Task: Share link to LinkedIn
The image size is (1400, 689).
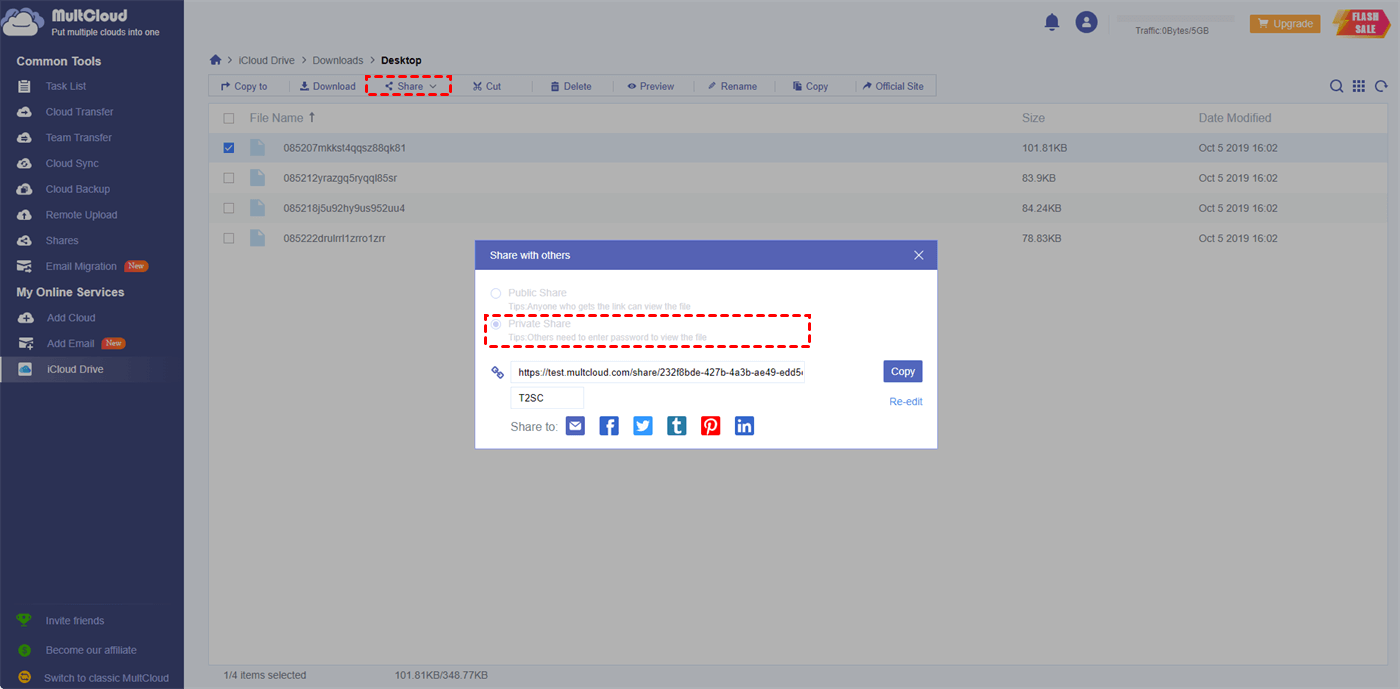Action: pyautogui.click(x=744, y=426)
